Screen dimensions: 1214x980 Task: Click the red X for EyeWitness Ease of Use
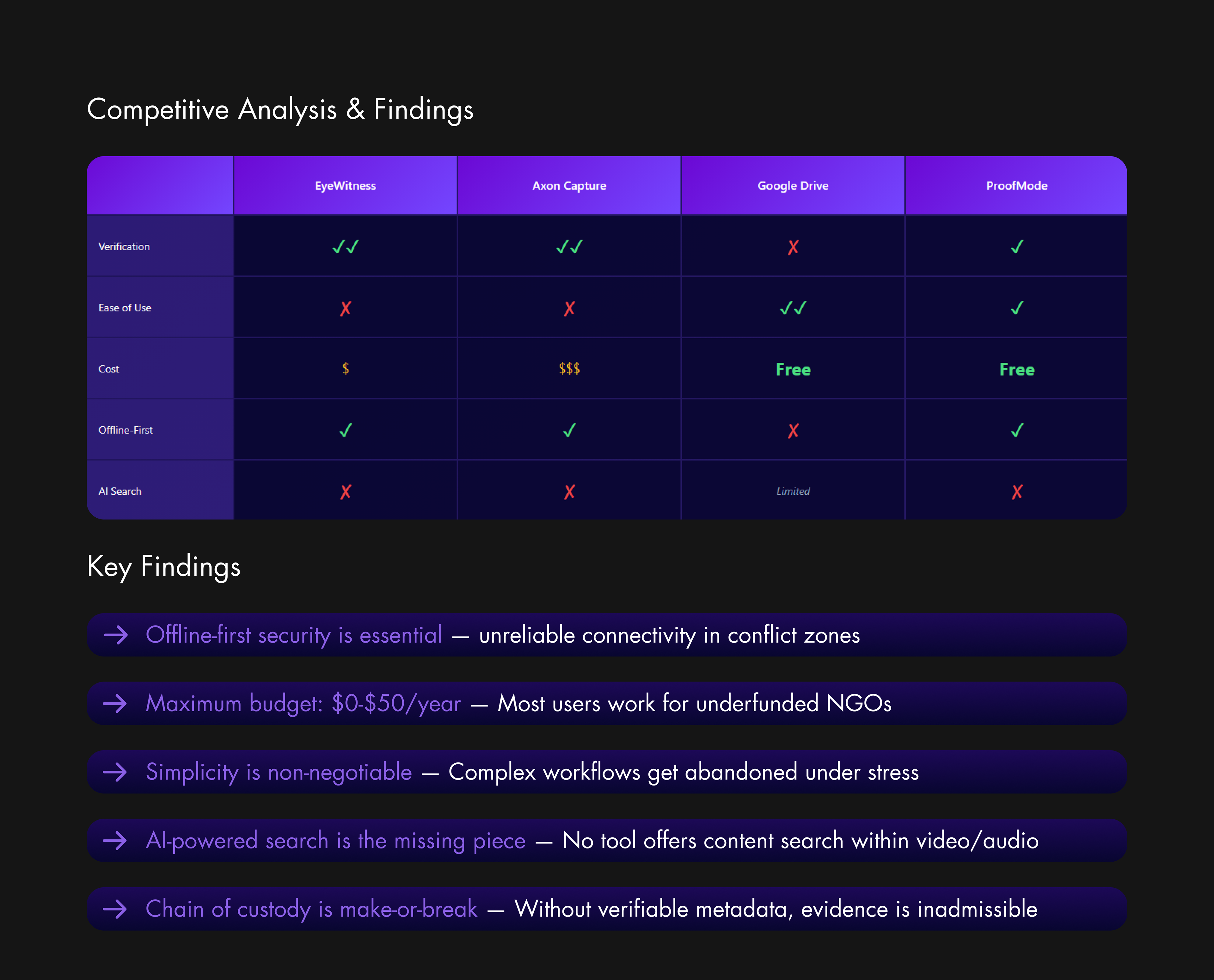click(x=346, y=308)
